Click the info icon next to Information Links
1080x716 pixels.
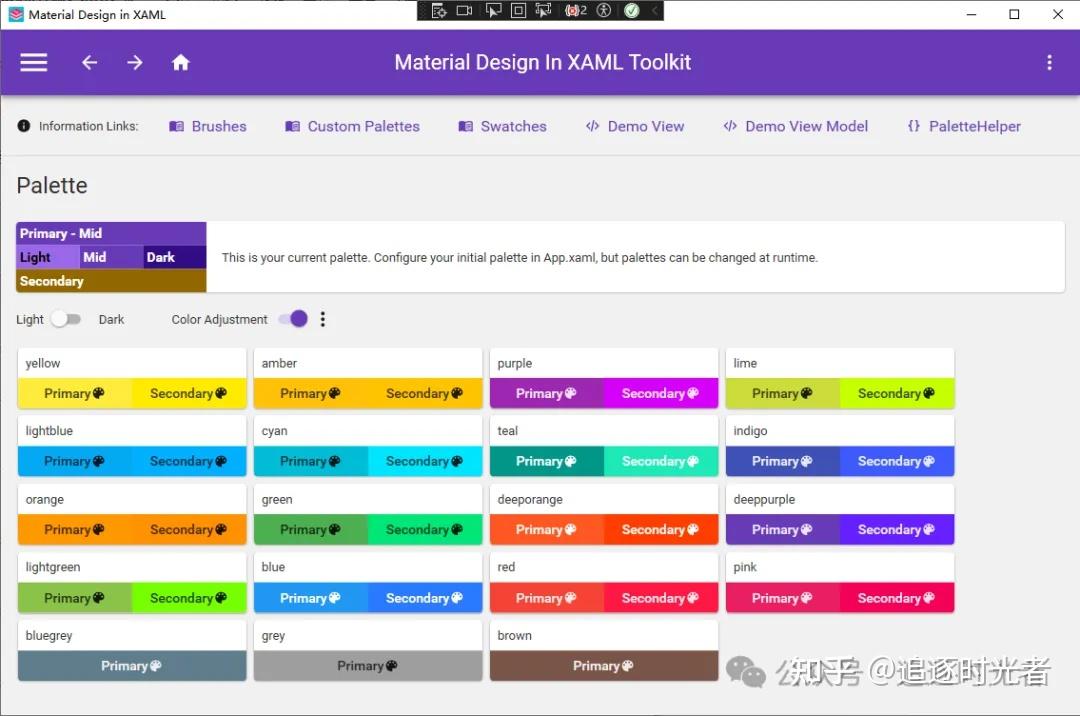[x=22, y=125]
